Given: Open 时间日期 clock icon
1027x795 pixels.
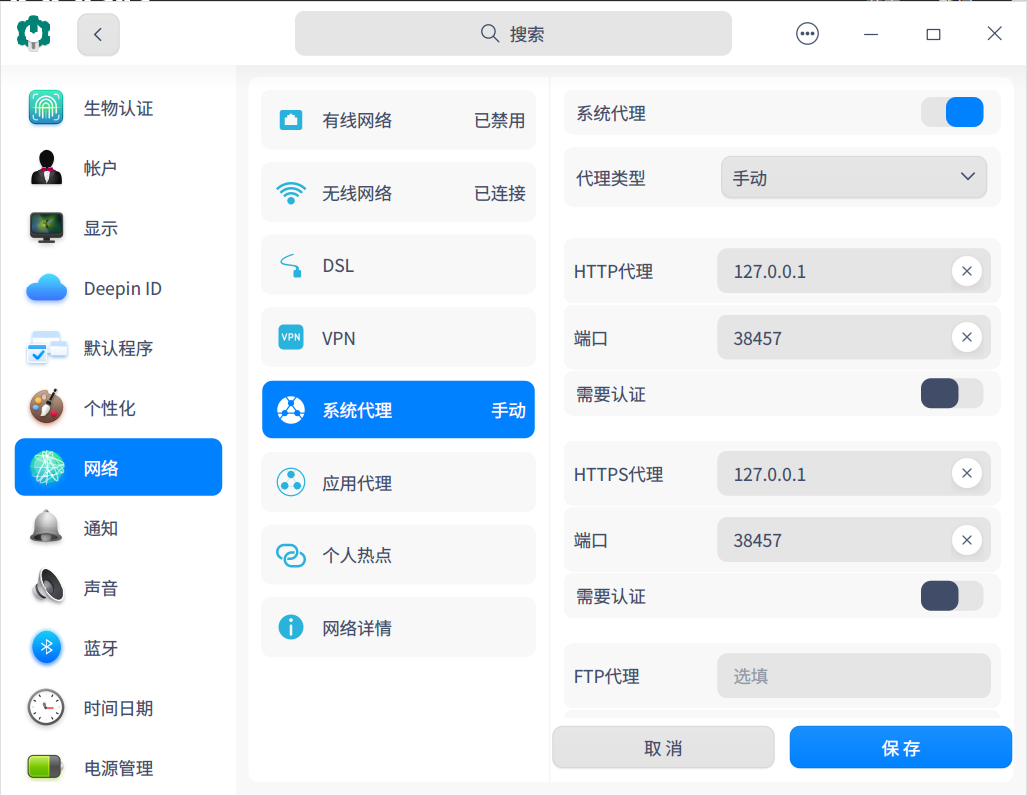Looking at the screenshot, I should [46, 707].
